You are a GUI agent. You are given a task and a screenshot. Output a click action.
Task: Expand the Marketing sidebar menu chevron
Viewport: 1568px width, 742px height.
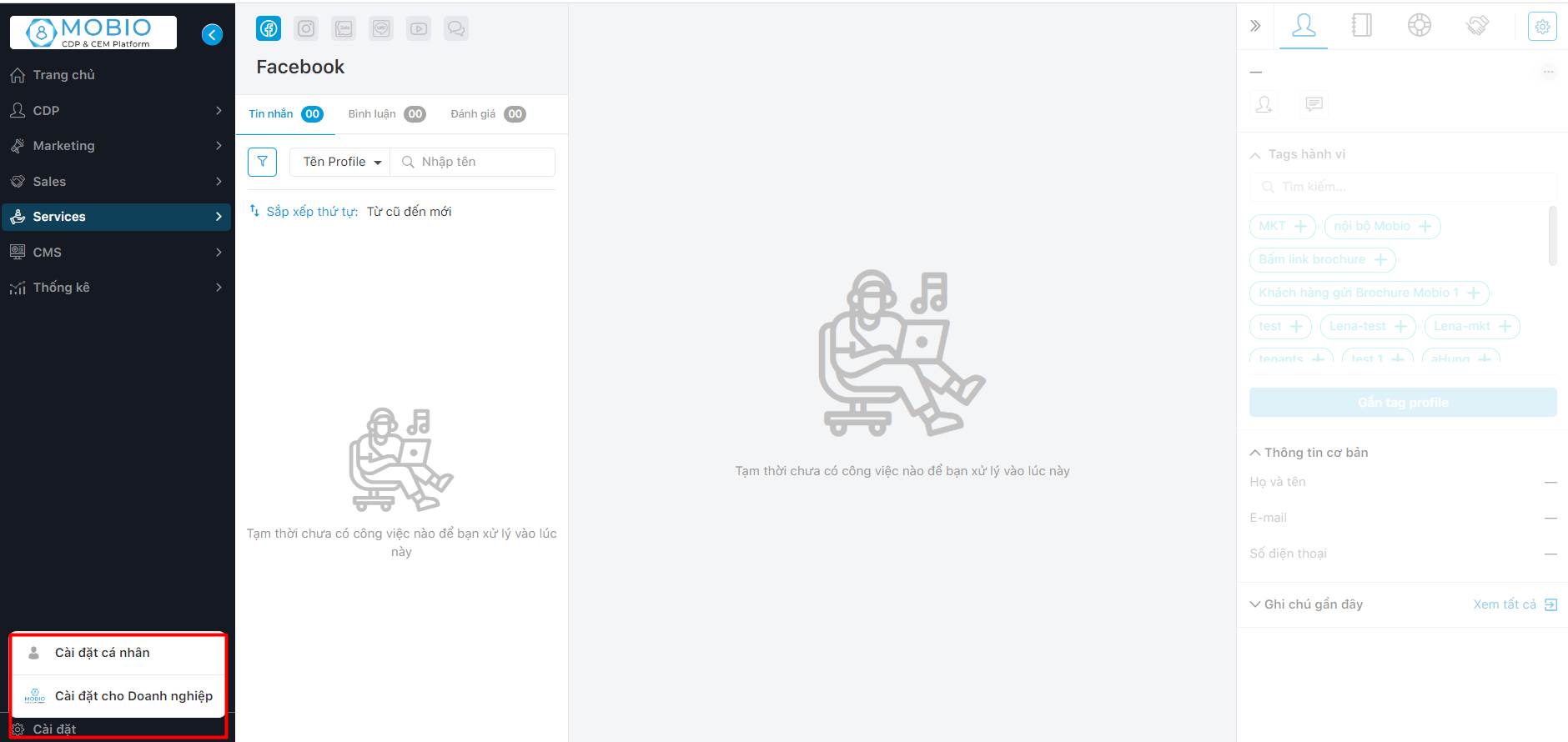(219, 145)
